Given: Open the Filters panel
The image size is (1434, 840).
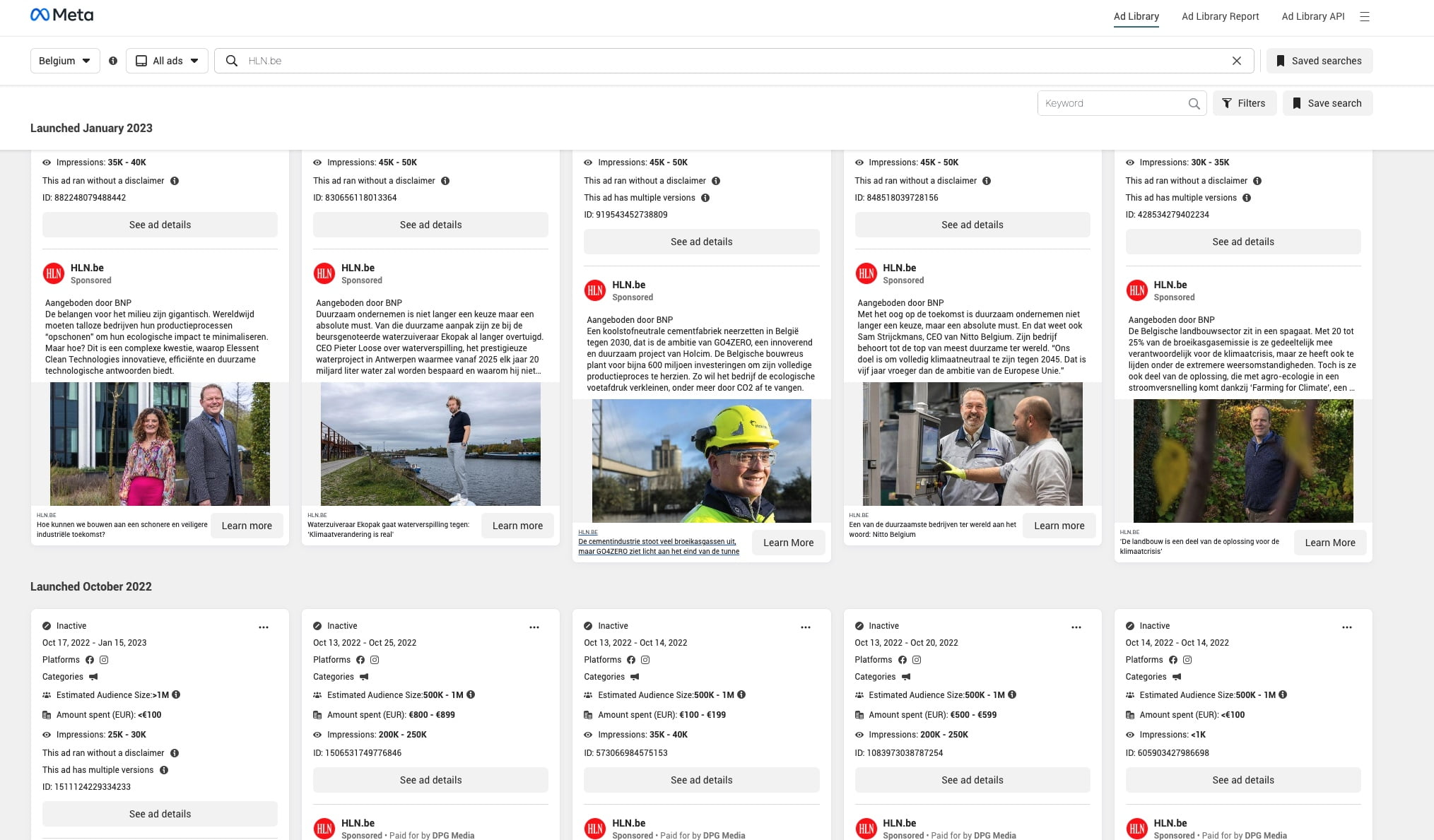Looking at the screenshot, I should click(1245, 103).
